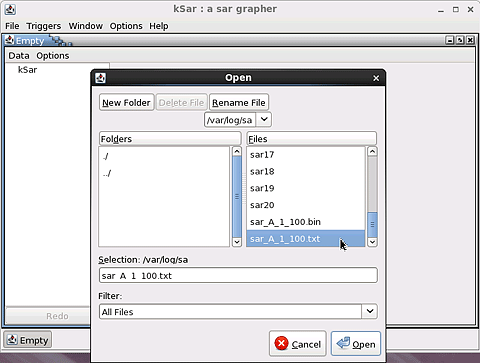Click Files list scrollbar thumb
480x363 pixels.
(x=372, y=224)
